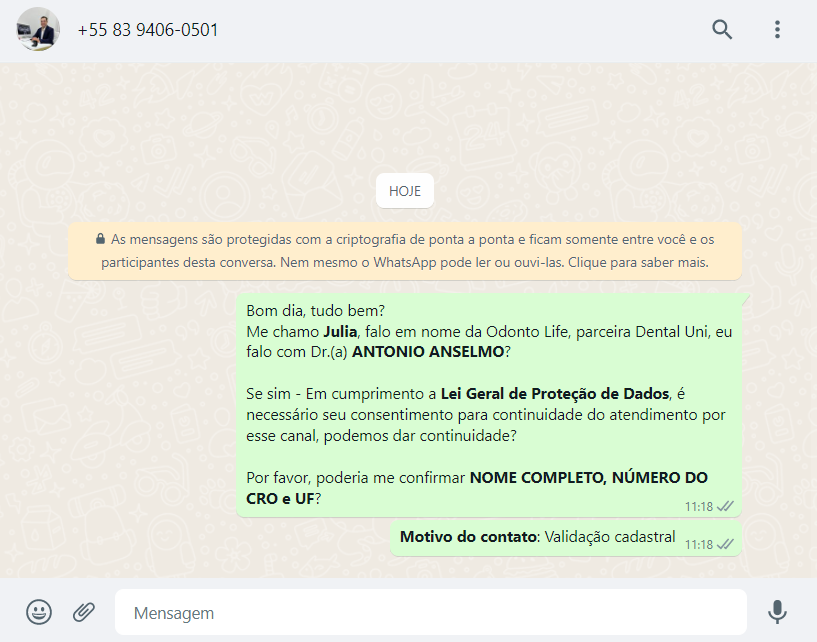Click the bold name Julia in the message

pos(340,331)
